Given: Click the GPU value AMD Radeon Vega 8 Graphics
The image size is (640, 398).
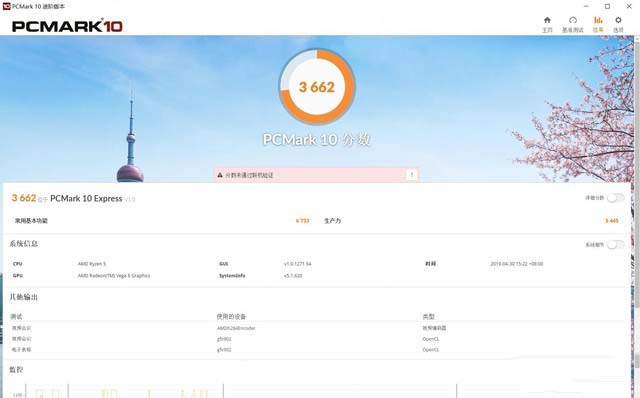Looking at the screenshot, I should pos(114,276).
